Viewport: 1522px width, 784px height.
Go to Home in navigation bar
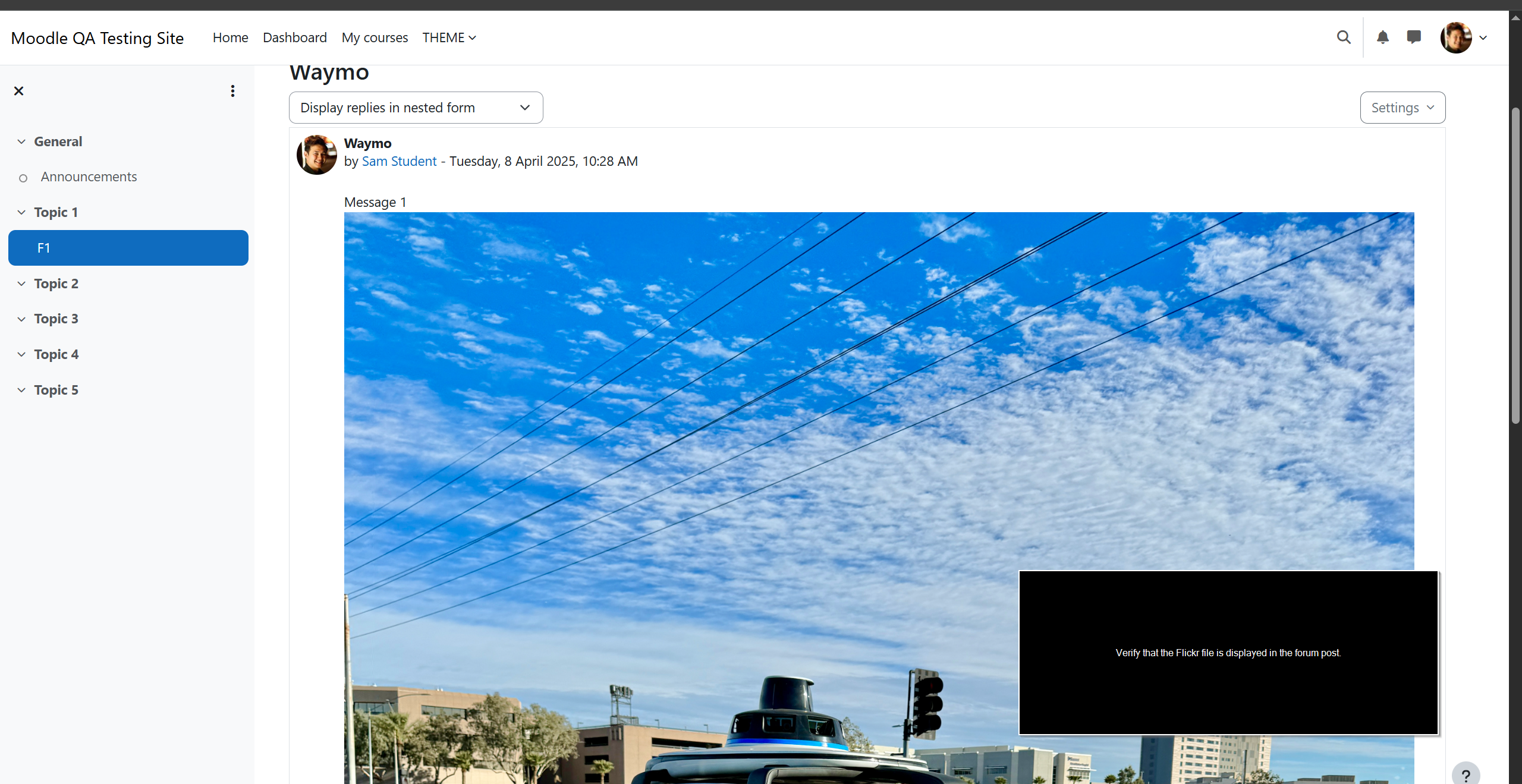231,37
